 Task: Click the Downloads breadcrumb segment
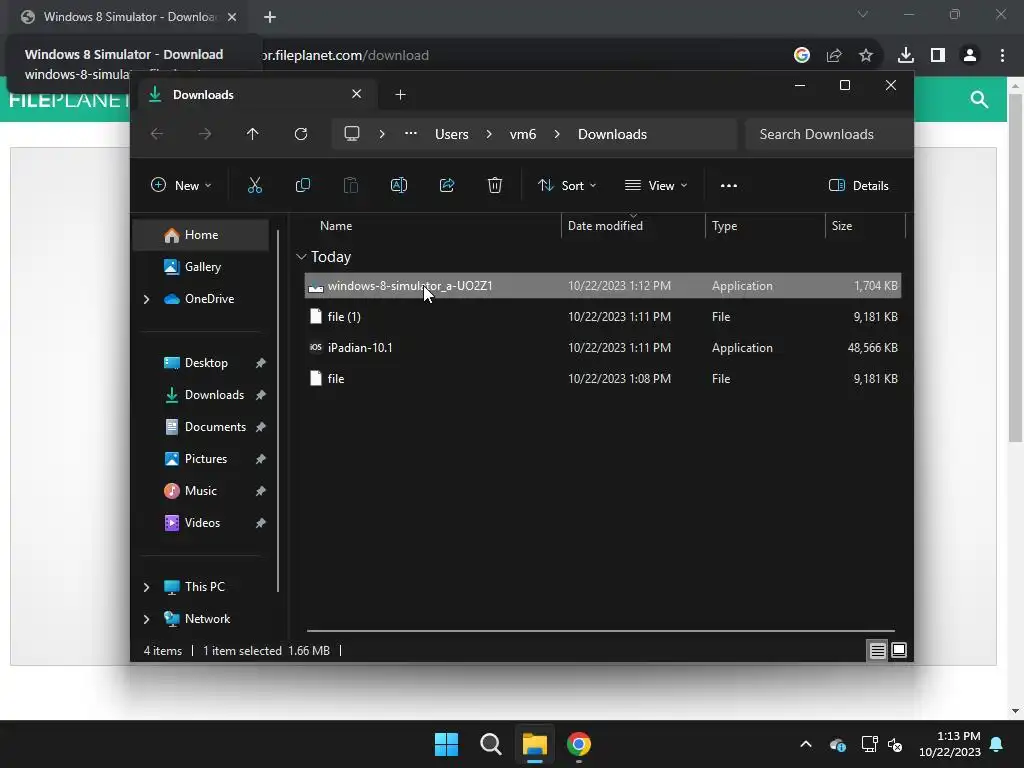(612, 134)
